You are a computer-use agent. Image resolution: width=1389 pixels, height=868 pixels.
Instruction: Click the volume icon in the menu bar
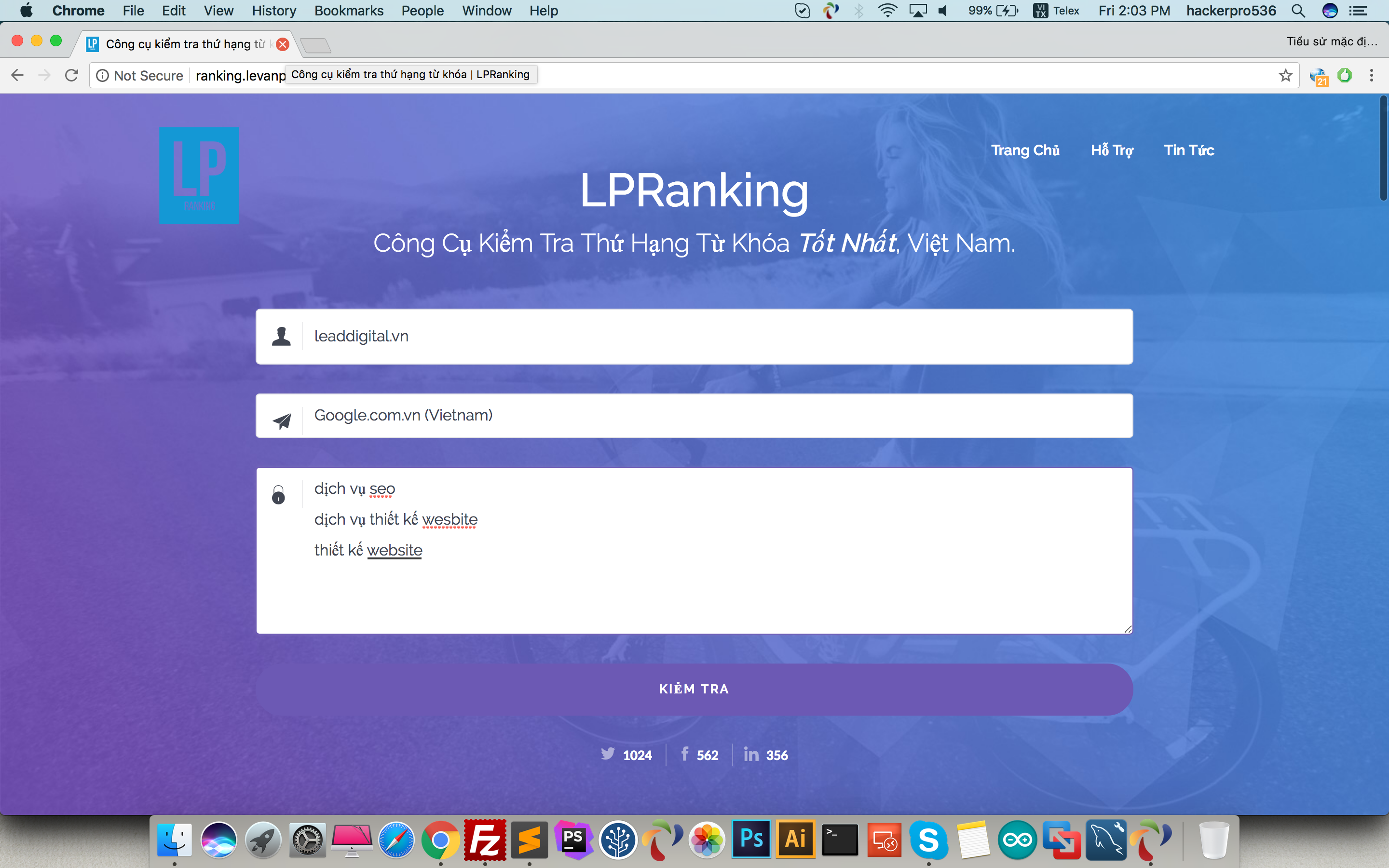(943, 11)
